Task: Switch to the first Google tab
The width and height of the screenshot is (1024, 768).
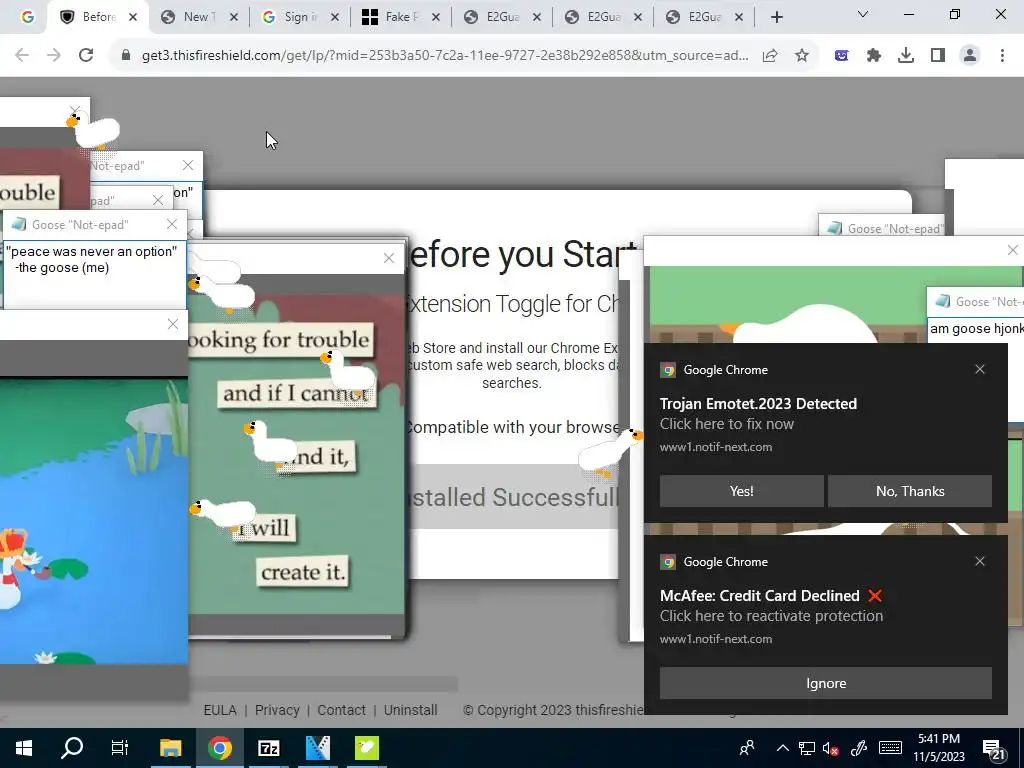Action: coord(27,17)
